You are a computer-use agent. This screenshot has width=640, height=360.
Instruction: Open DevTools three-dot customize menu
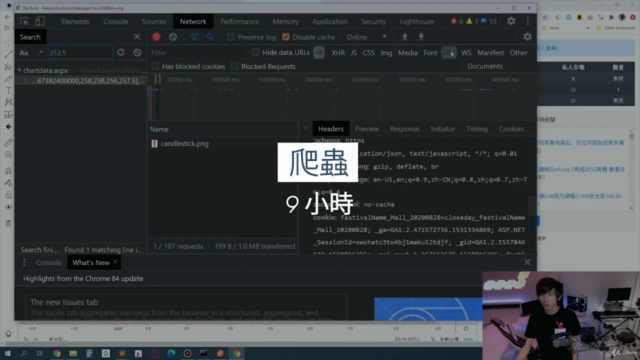click(x=528, y=21)
